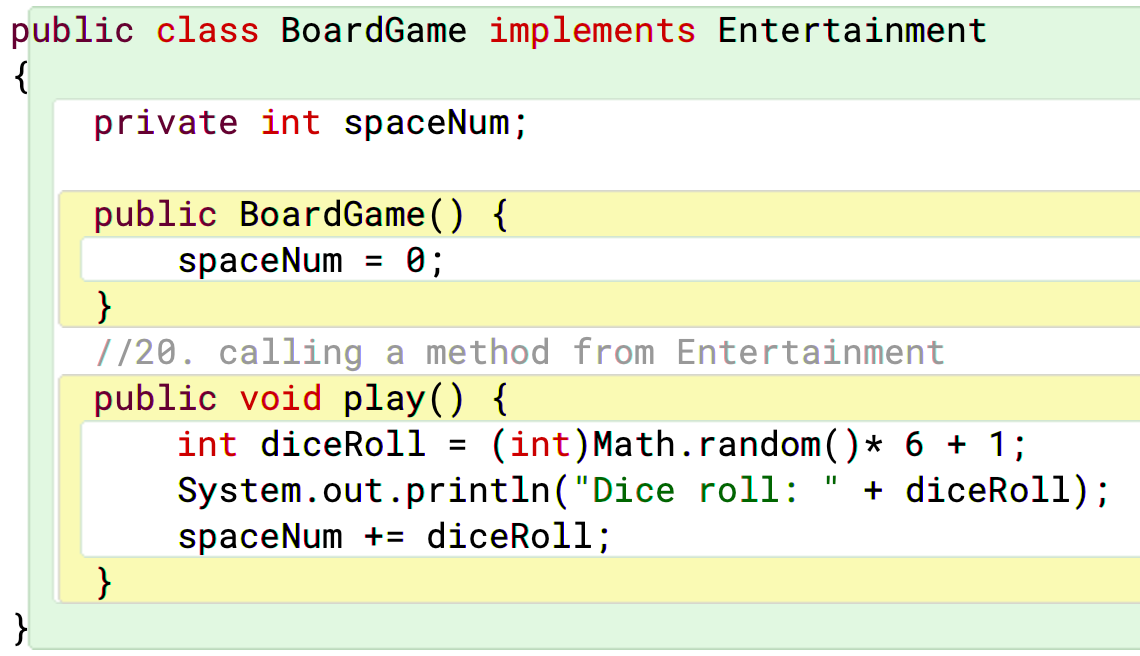Click the opening brace under class declaration
The height and width of the screenshot is (656, 1140).
point(21,77)
